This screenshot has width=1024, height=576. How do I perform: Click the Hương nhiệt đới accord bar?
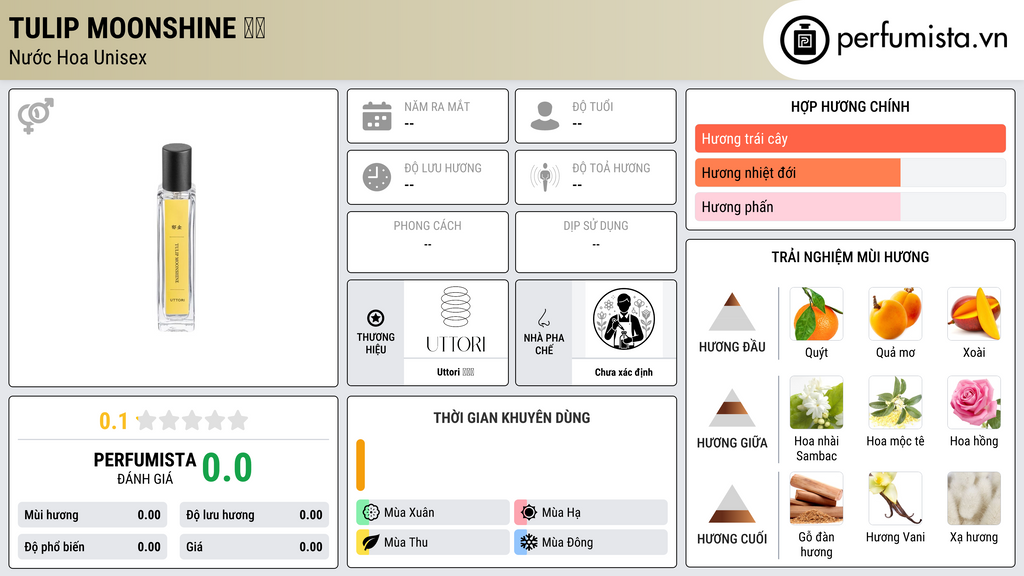click(850, 172)
